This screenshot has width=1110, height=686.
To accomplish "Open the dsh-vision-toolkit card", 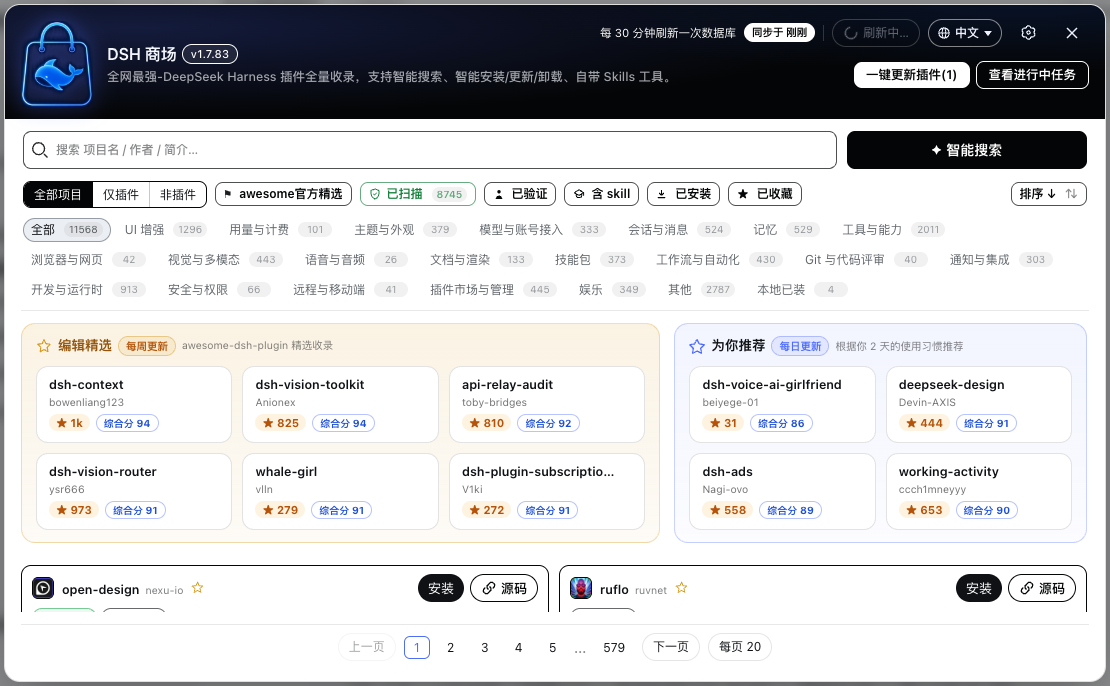I will coord(341,404).
